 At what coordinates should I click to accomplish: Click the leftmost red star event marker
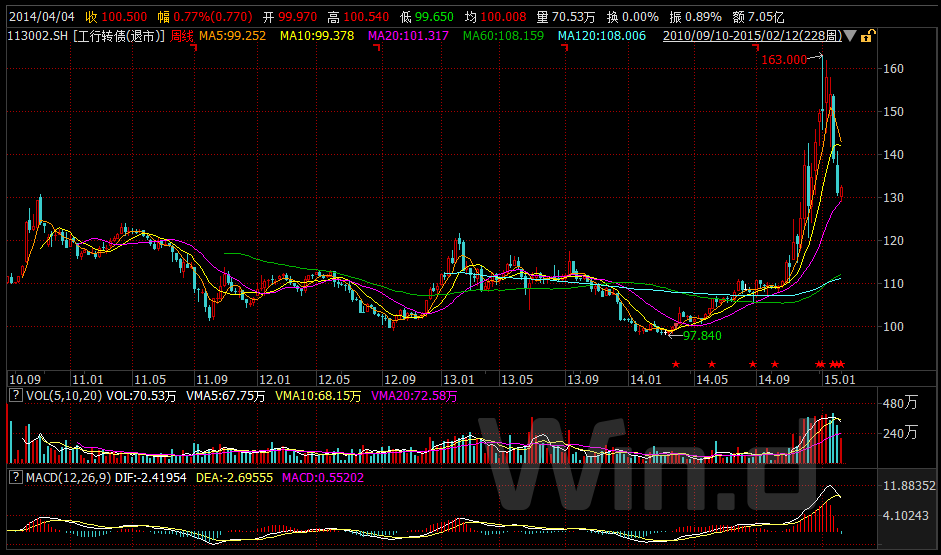coord(676,364)
